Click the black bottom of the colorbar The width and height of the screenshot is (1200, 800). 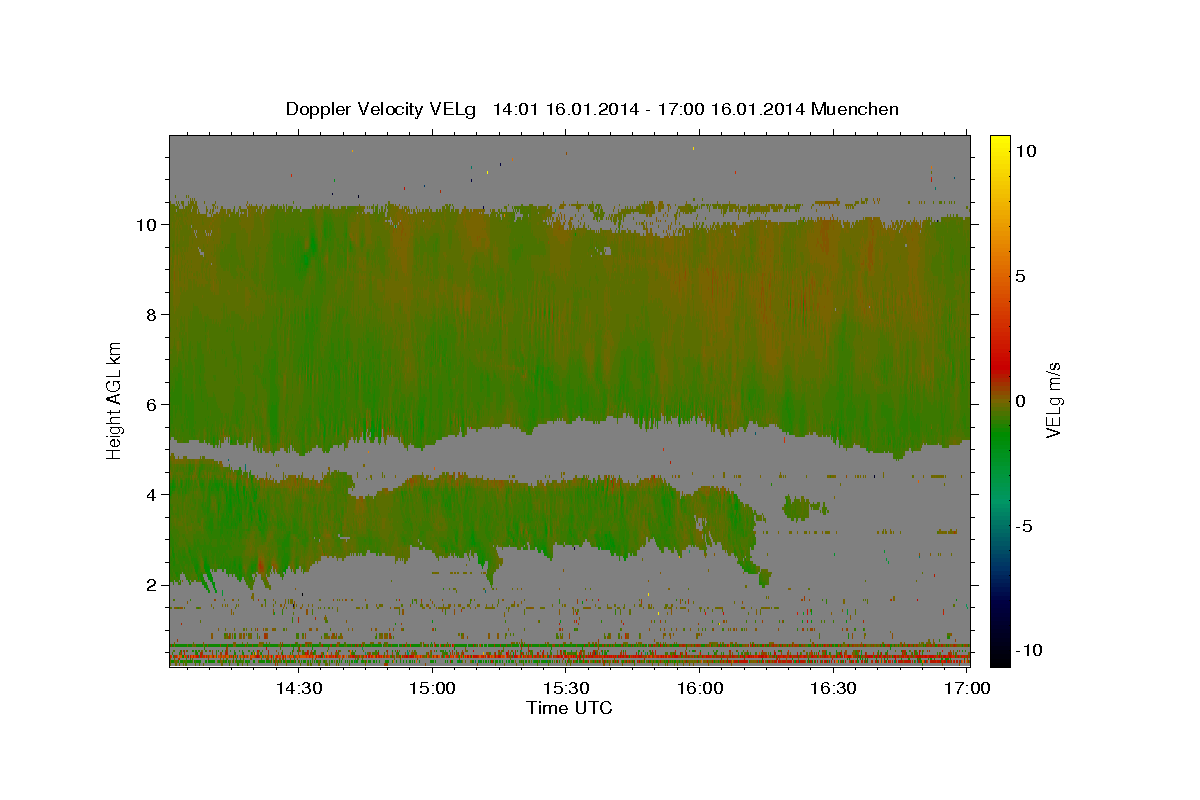(1000, 658)
